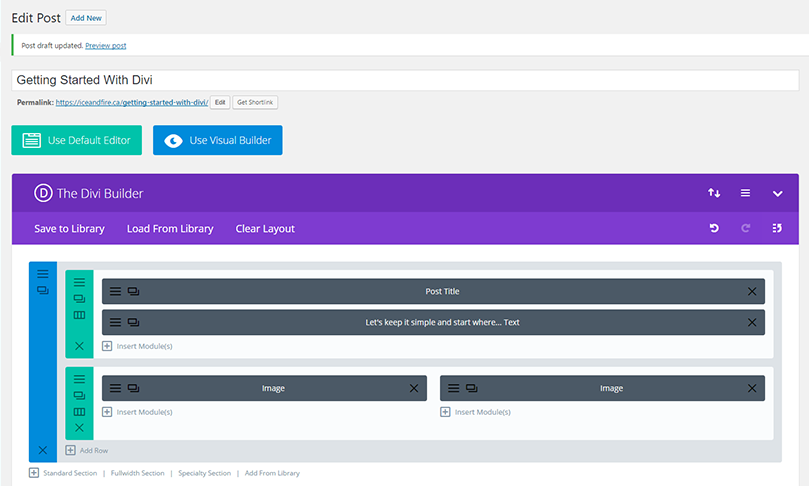Delete the second green row

(x=79, y=427)
